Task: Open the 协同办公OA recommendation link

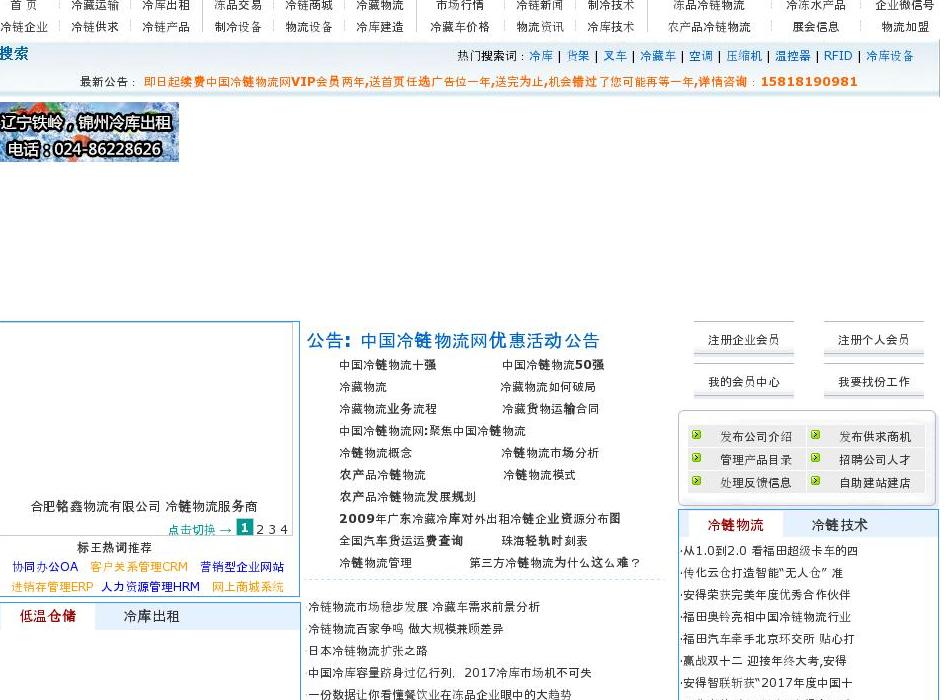Action: coord(45,567)
